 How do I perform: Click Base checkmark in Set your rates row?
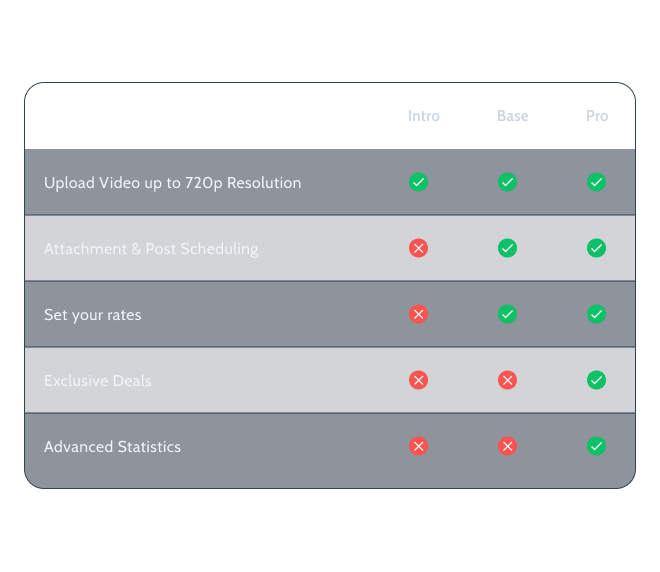(508, 314)
